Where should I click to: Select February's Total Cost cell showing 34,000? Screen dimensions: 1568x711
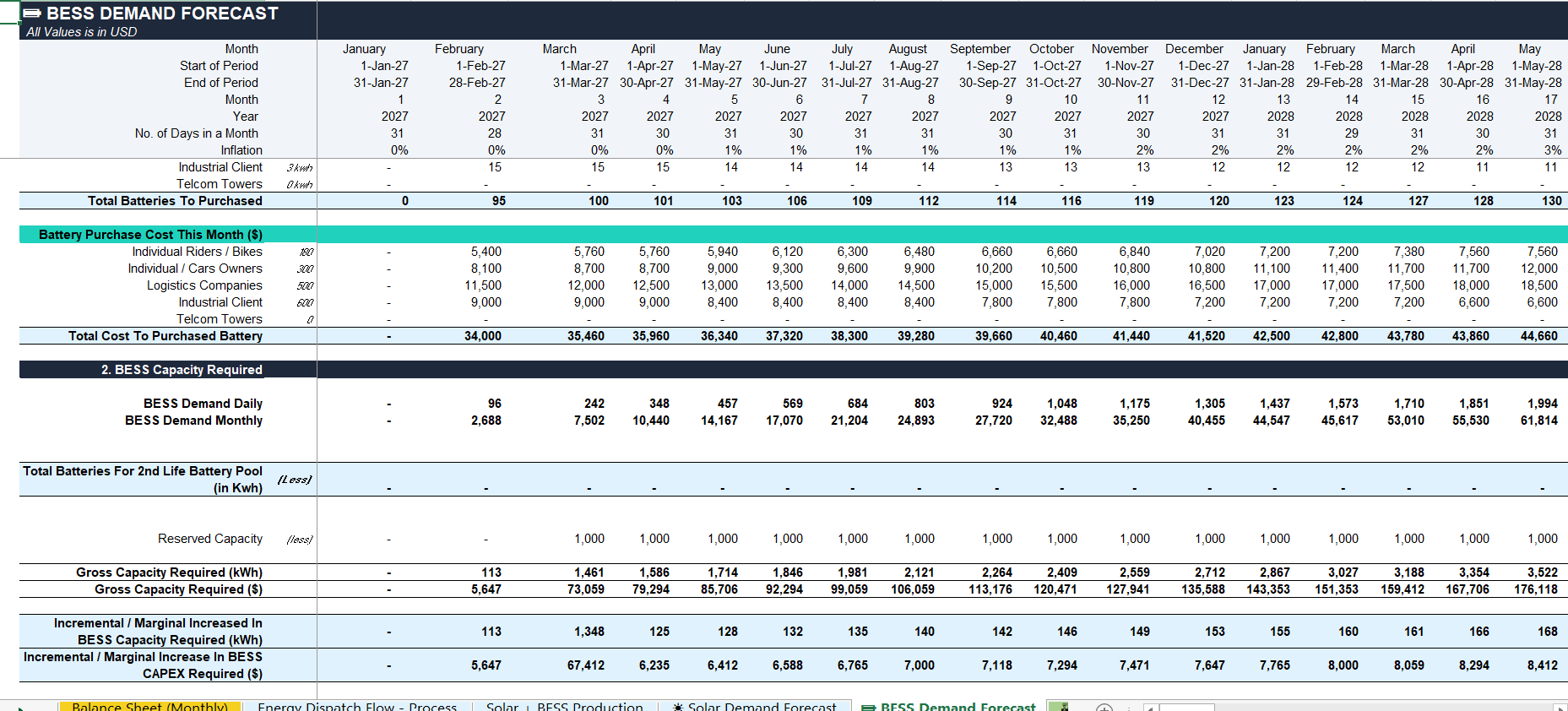483,336
